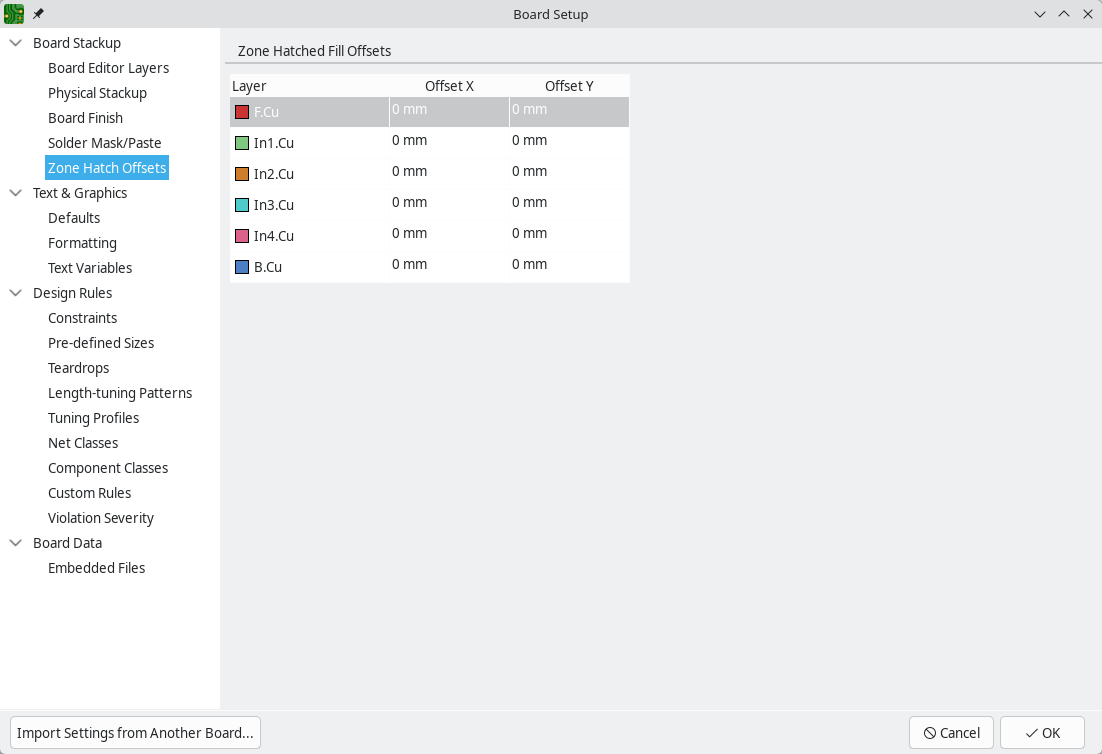Collapse the Design Rules tree section
This screenshot has width=1102, height=754.
pos(16,293)
